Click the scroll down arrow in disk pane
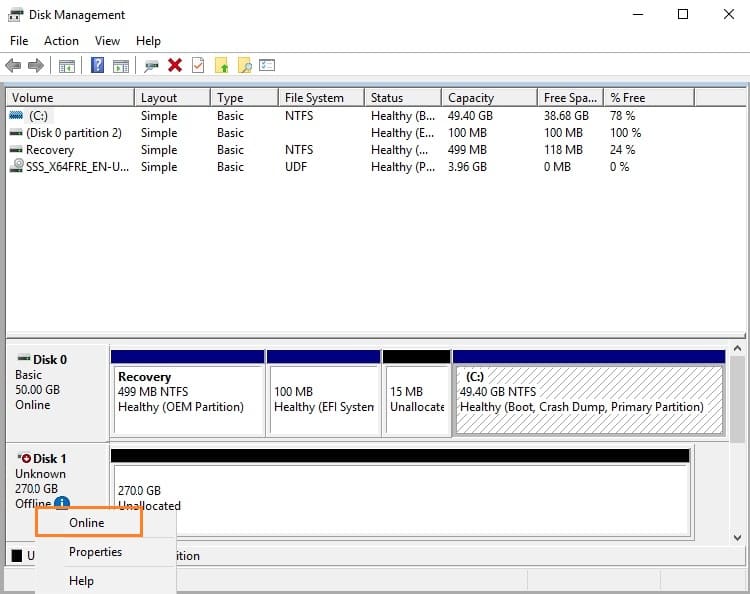The width and height of the screenshot is (750, 594). pos(739,537)
